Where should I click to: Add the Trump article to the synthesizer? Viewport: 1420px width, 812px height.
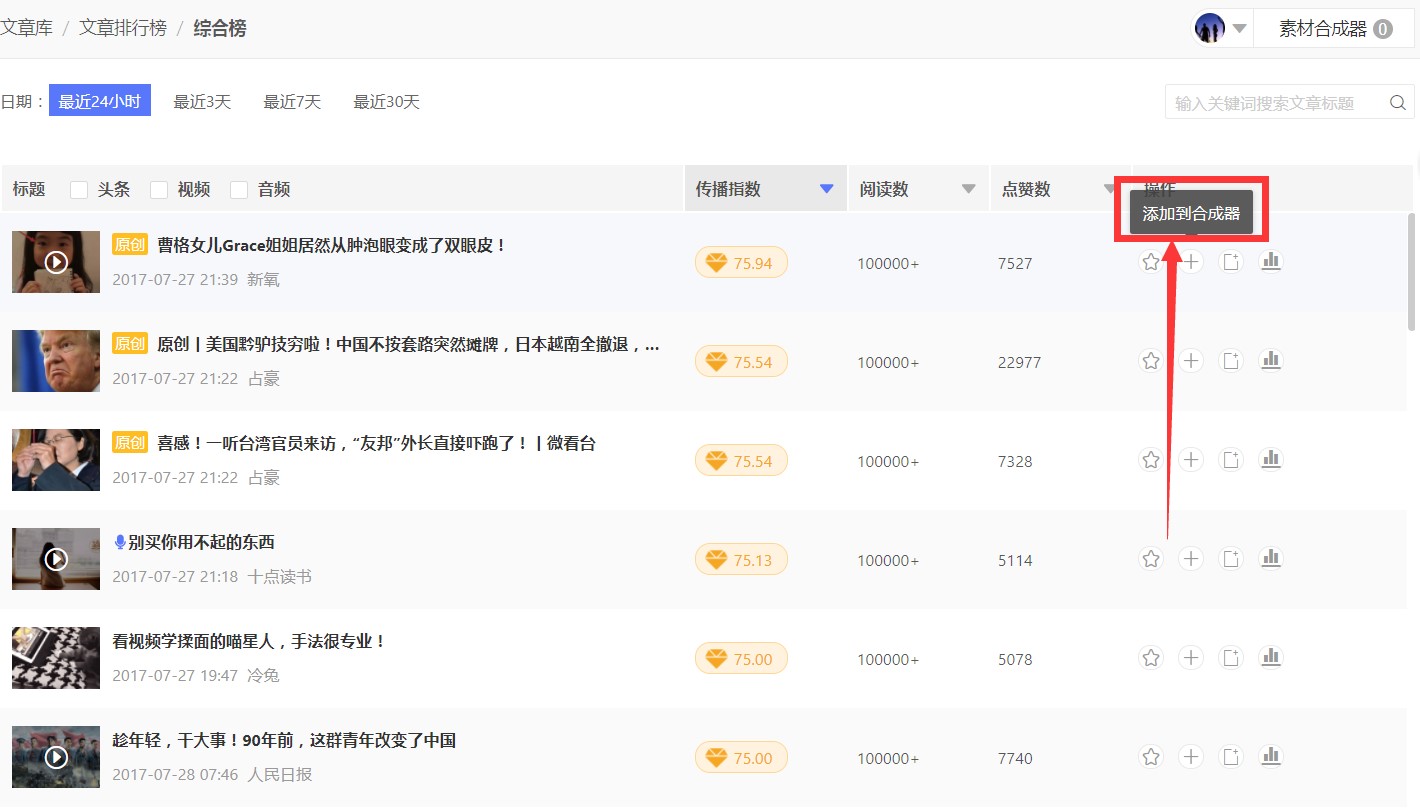pos(1190,361)
